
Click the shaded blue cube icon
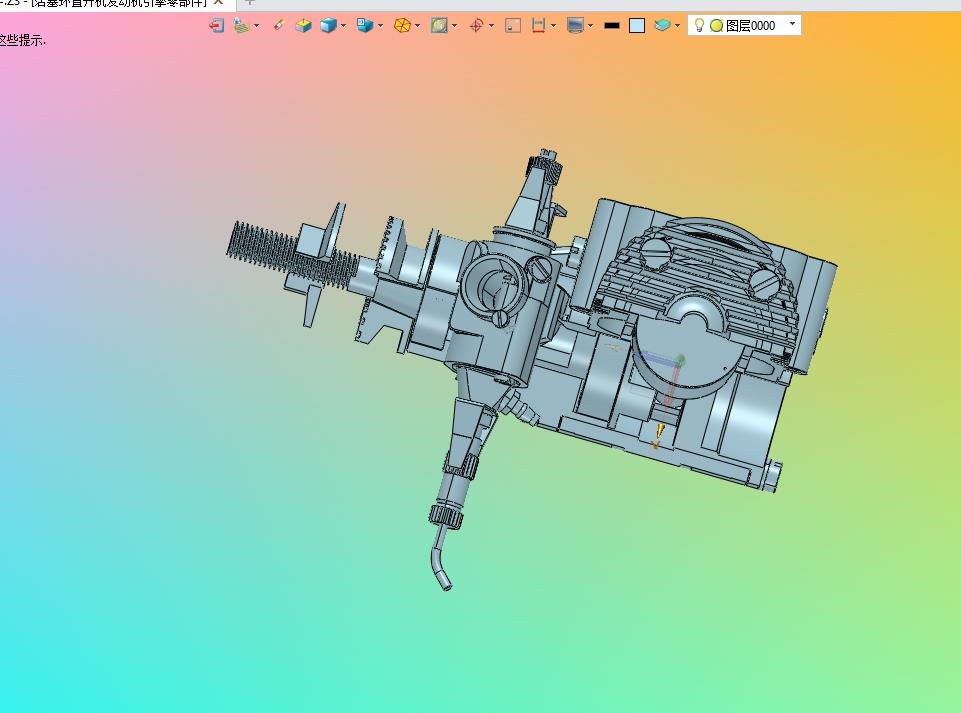329,26
